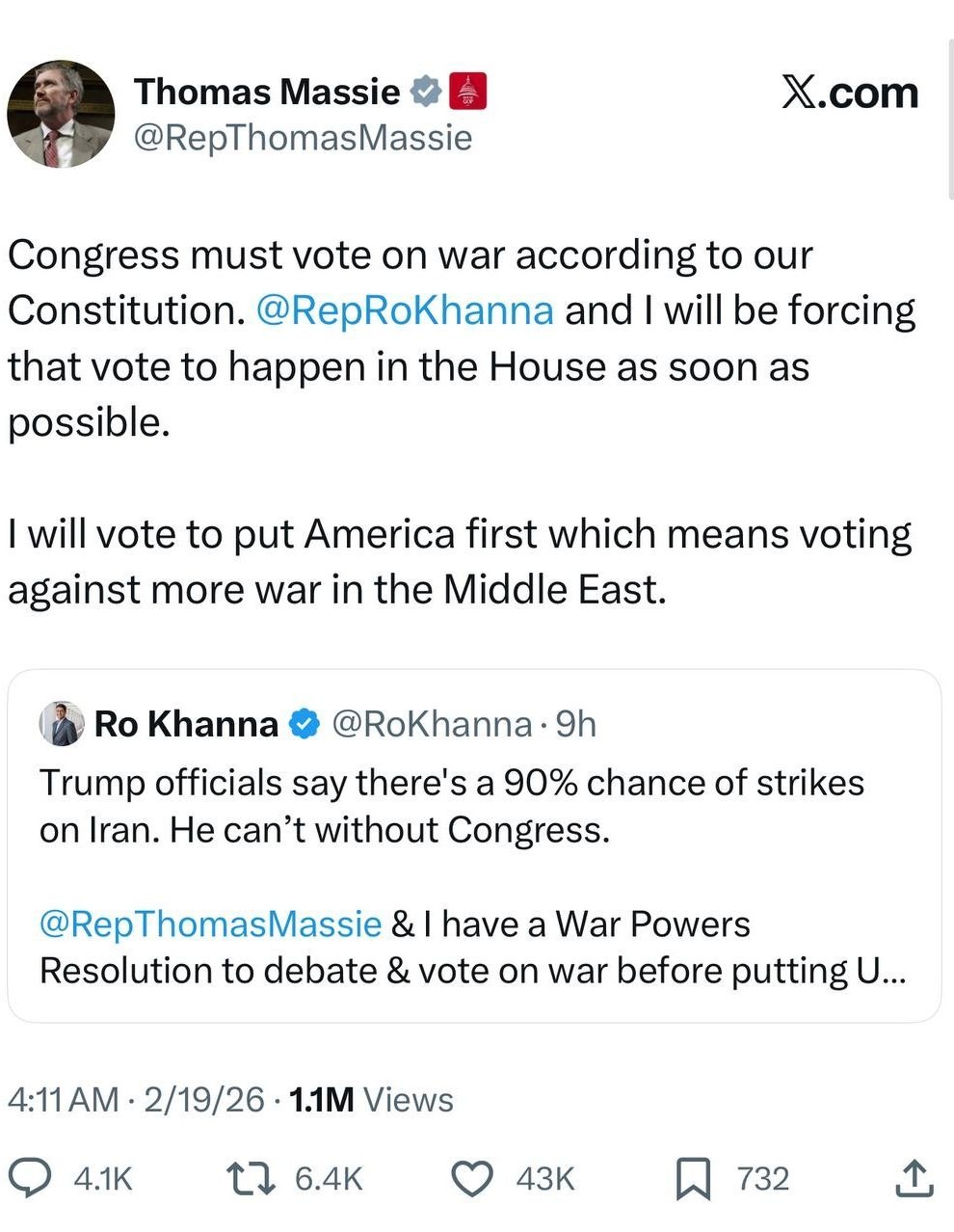
Task: Open the @RoKhanna handle in quote
Action: coord(431,724)
